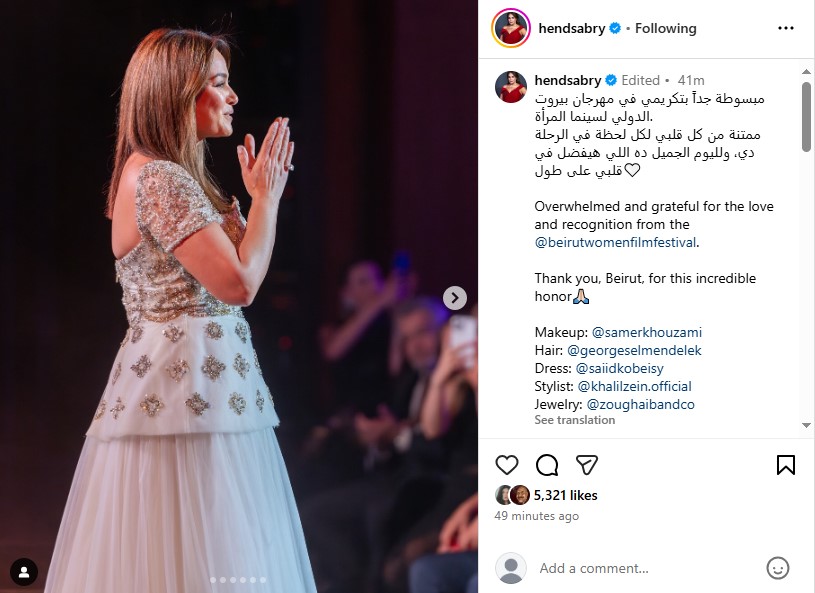Viewport: 815px width, 593px height.
Task: Click See translation under caption
Action: point(574,420)
